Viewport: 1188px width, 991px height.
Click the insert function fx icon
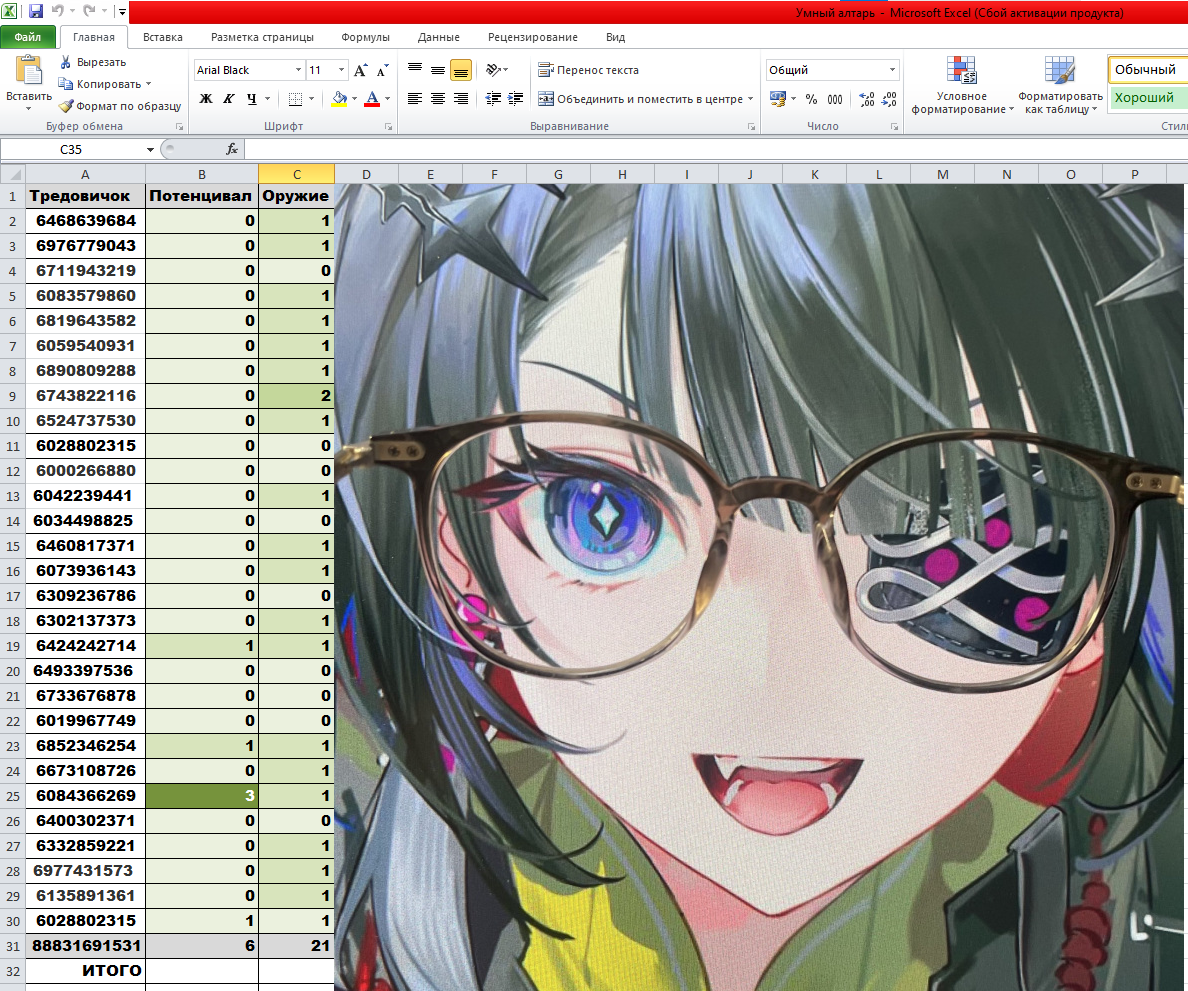click(232, 149)
